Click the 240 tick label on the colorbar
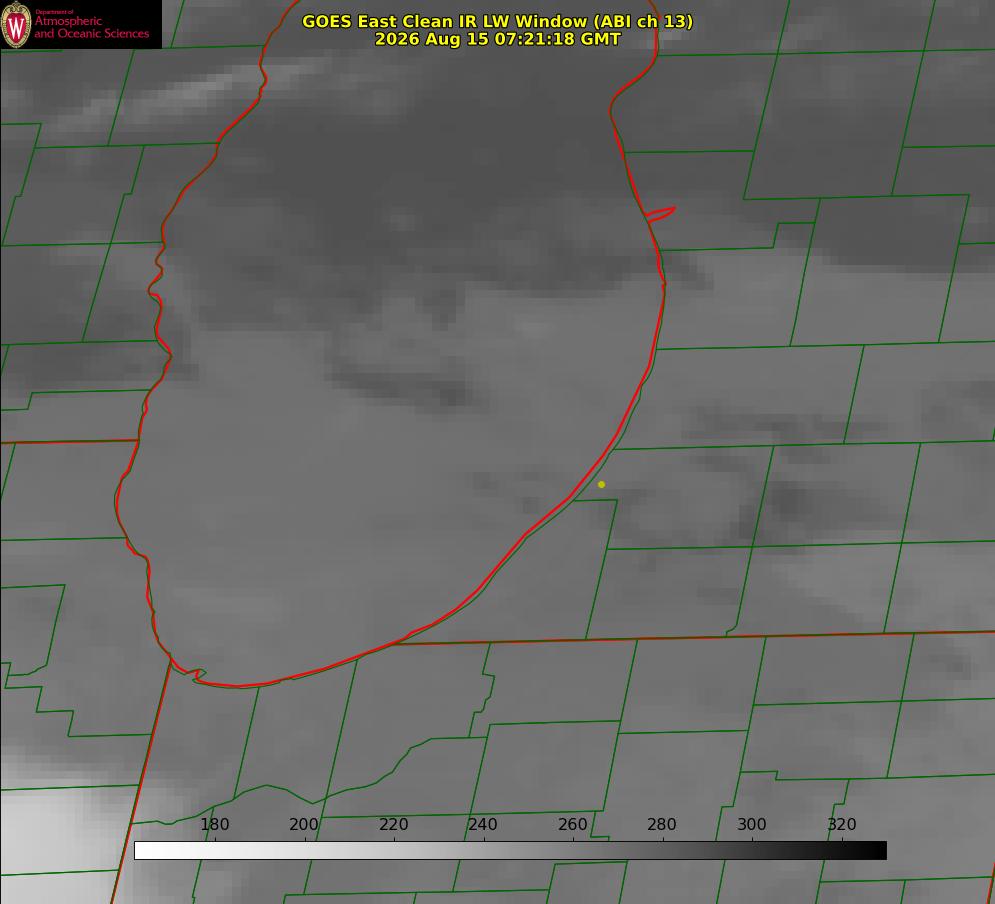This screenshot has height=904, width=995. click(483, 824)
